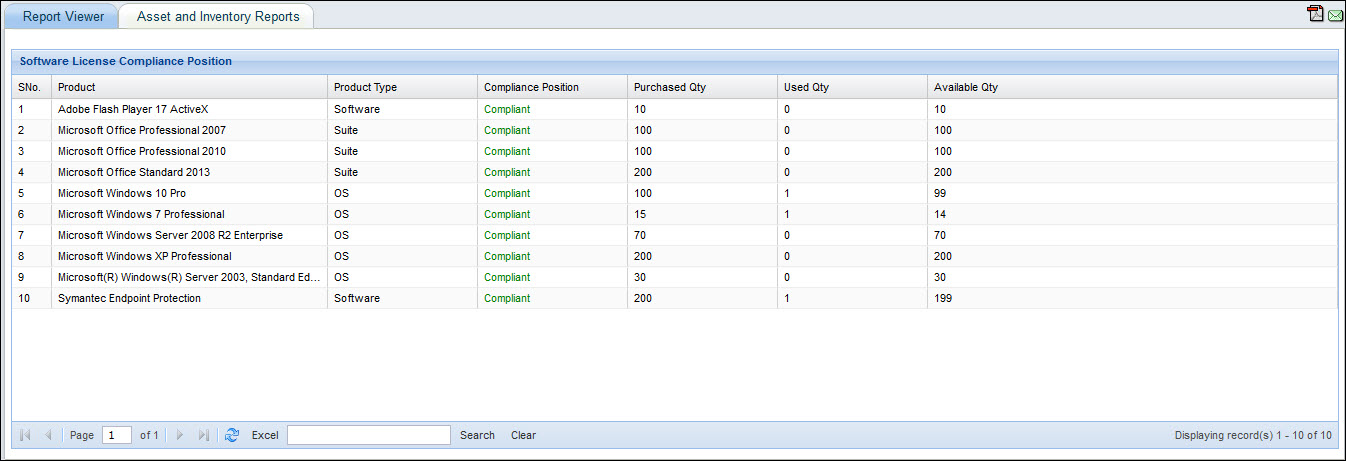Focus the search text box
The image size is (1346, 461).
[x=369, y=435]
